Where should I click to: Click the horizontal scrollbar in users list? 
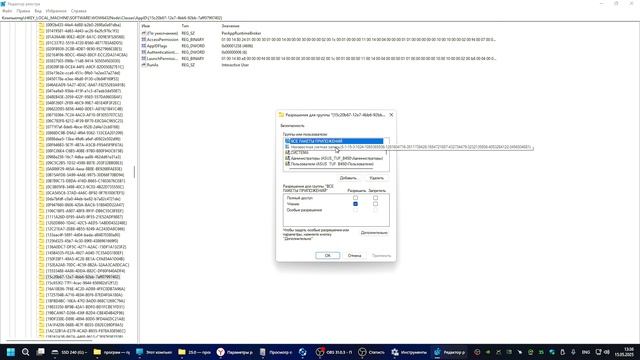(x=331, y=169)
